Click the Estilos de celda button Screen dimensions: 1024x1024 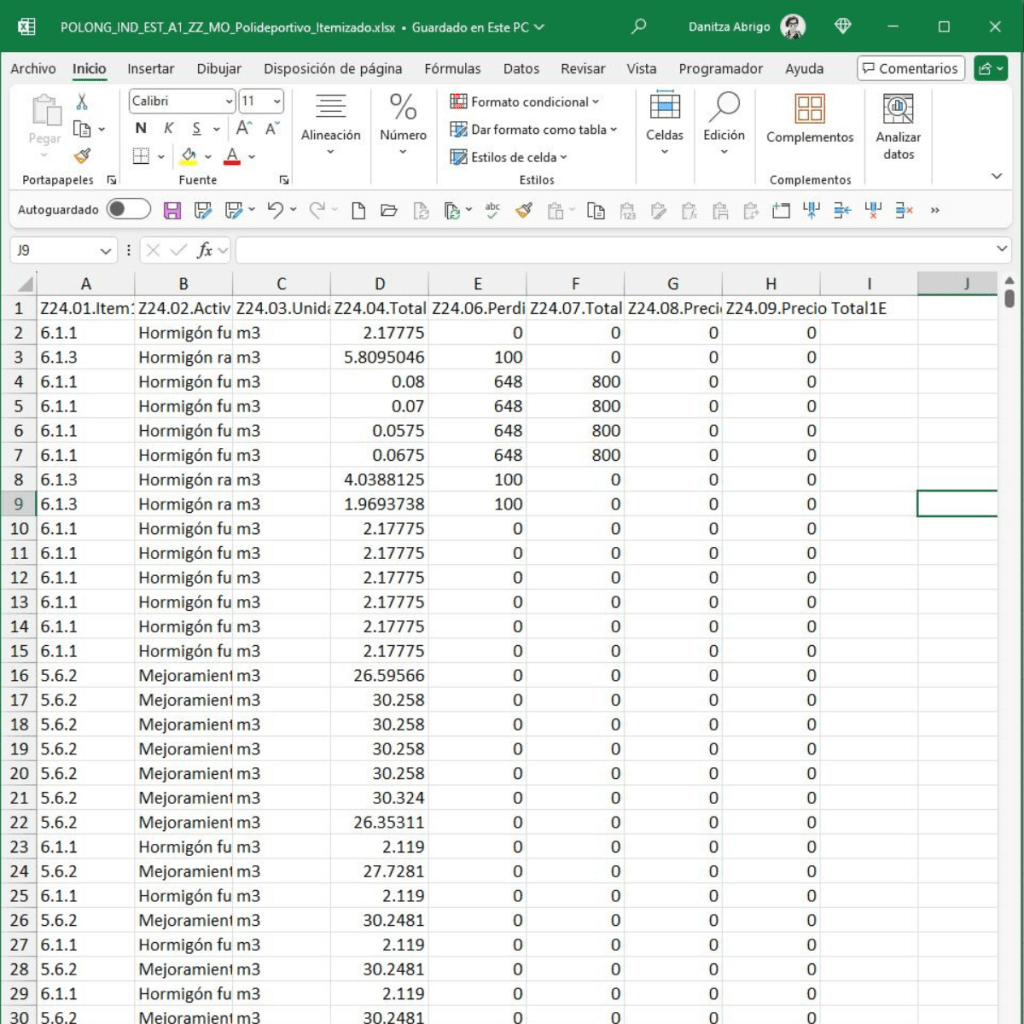tap(510, 157)
